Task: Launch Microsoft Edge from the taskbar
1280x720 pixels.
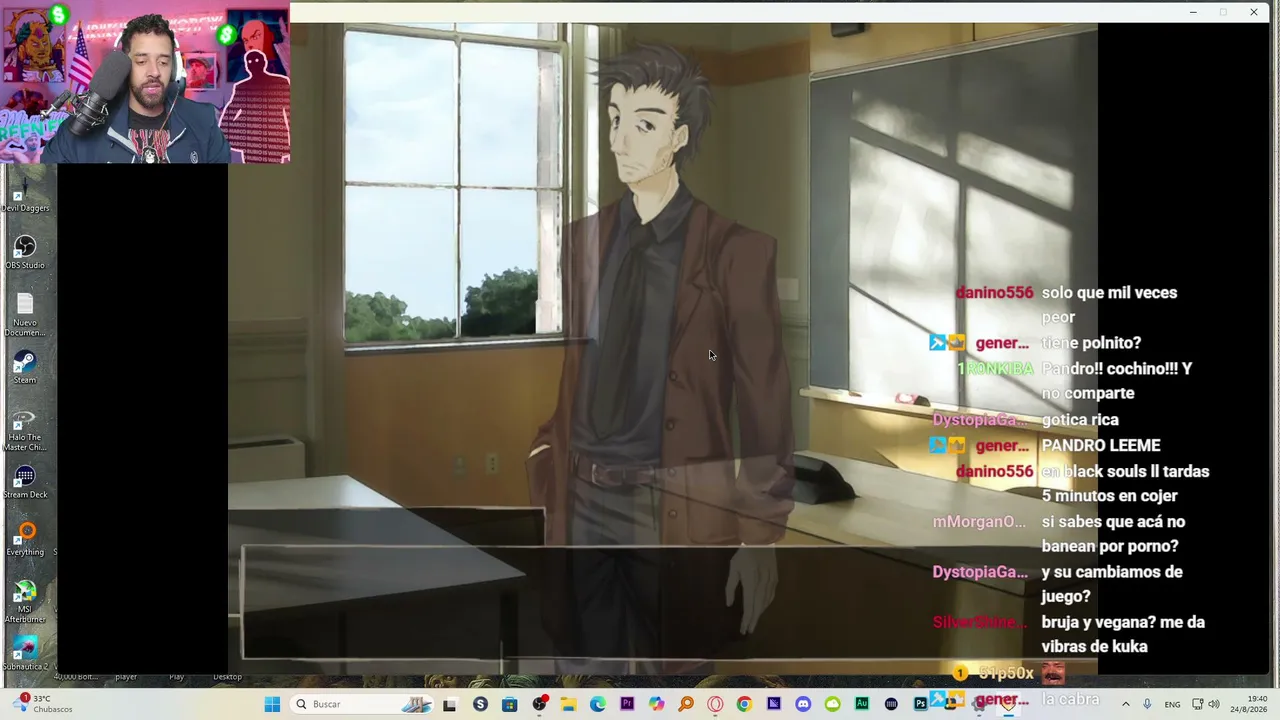Action: click(x=598, y=704)
